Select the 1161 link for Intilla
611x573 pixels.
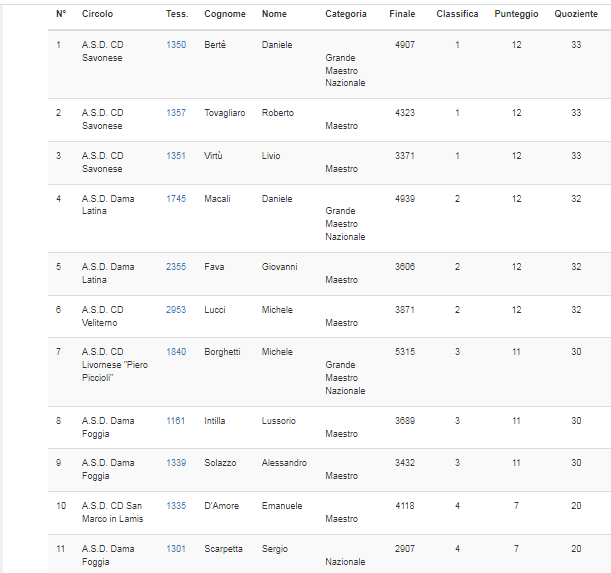tap(176, 421)
